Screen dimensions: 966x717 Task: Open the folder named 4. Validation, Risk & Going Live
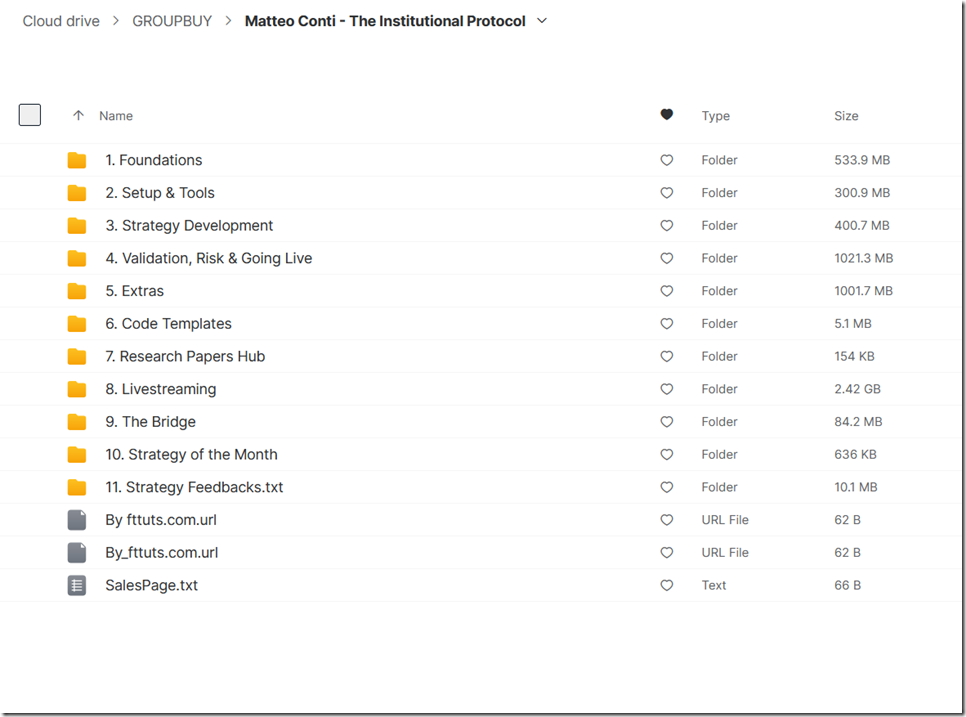click(208, 258)
